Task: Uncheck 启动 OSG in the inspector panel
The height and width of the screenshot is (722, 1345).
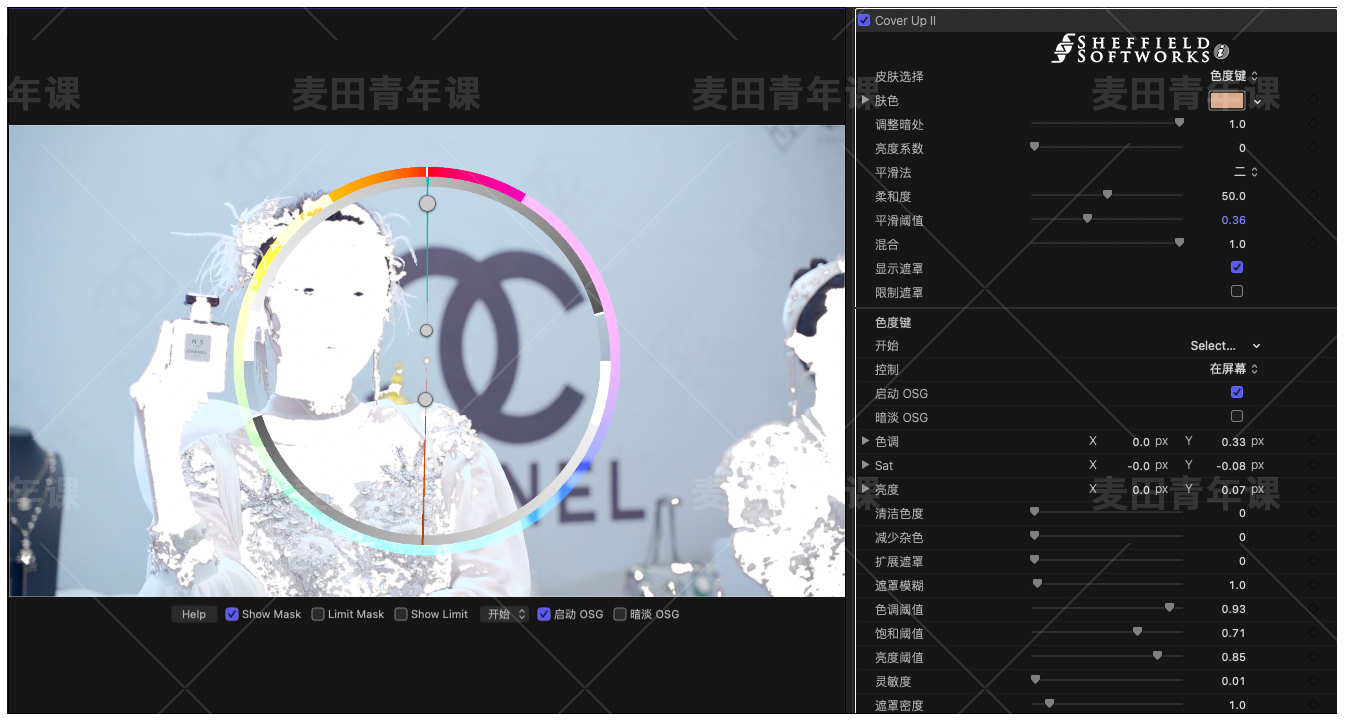Action: click(1237, 392)
